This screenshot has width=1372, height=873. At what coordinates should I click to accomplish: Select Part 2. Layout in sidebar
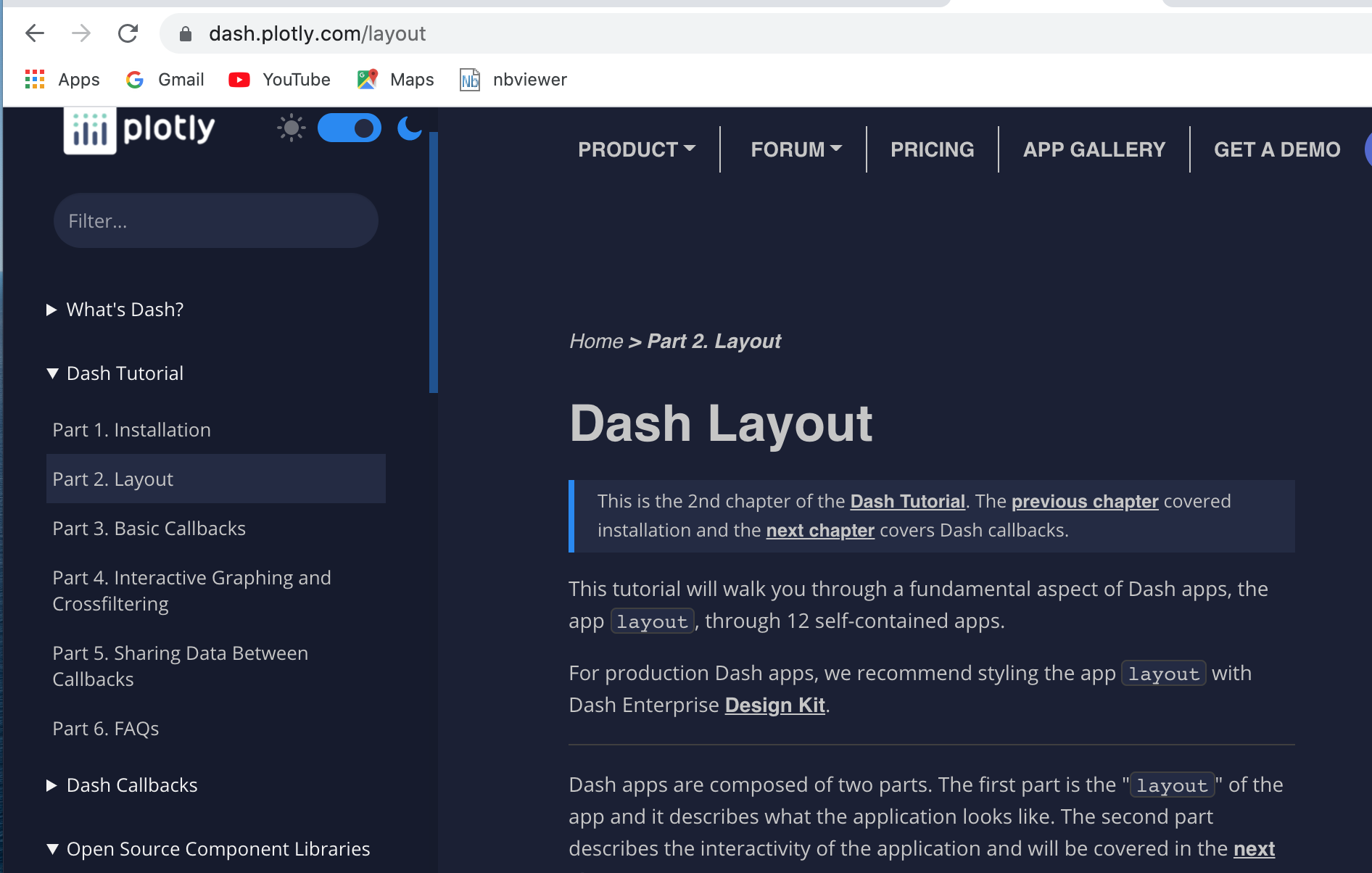pyautogui.click(x=216, y=479)
